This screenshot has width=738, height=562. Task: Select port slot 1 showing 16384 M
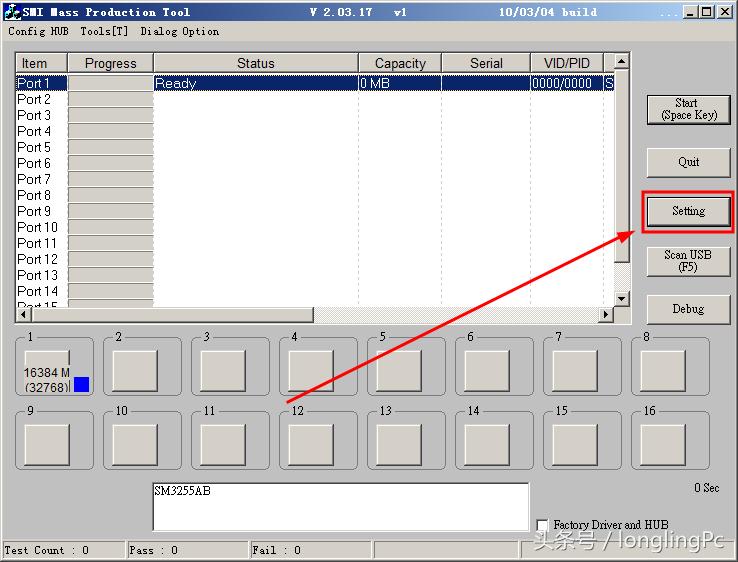[47, 372]
